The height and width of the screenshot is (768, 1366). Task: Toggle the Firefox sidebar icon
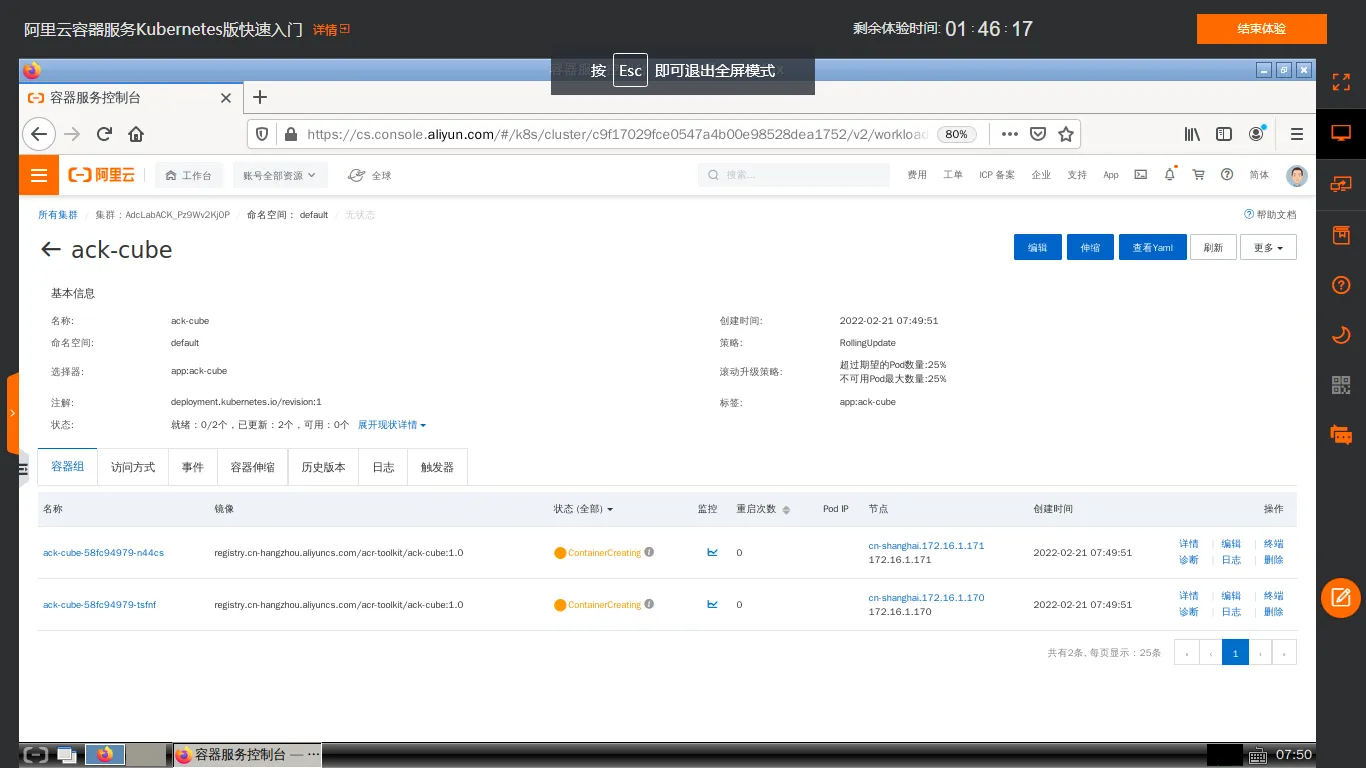tap(1223, 134)
